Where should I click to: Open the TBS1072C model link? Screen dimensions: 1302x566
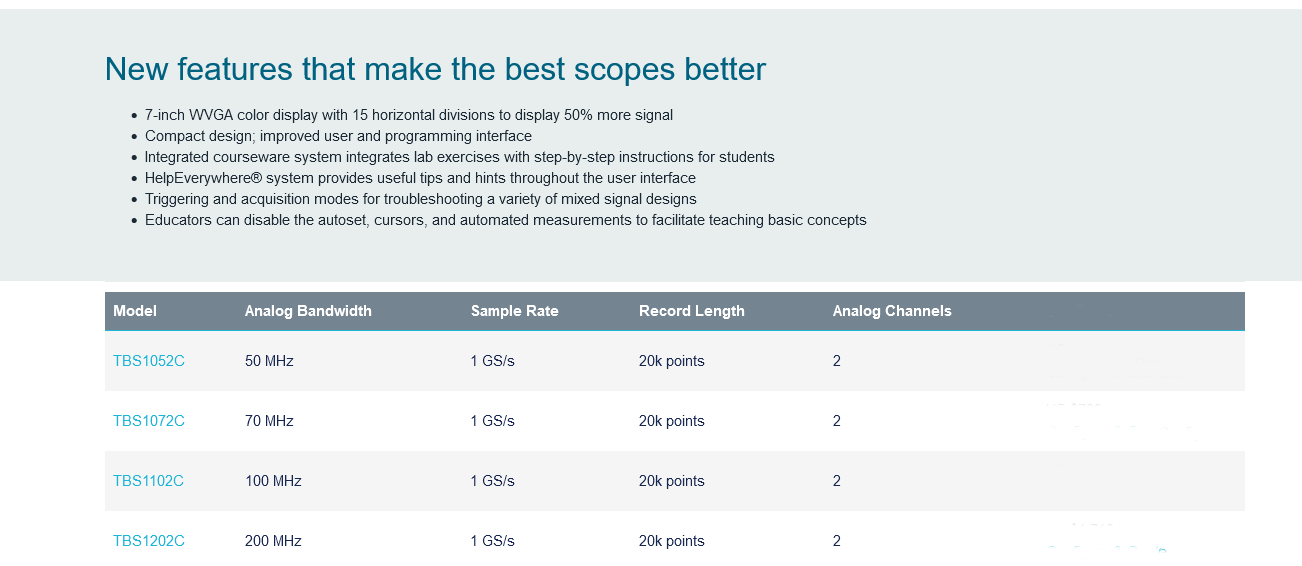(x=149, y=421)
